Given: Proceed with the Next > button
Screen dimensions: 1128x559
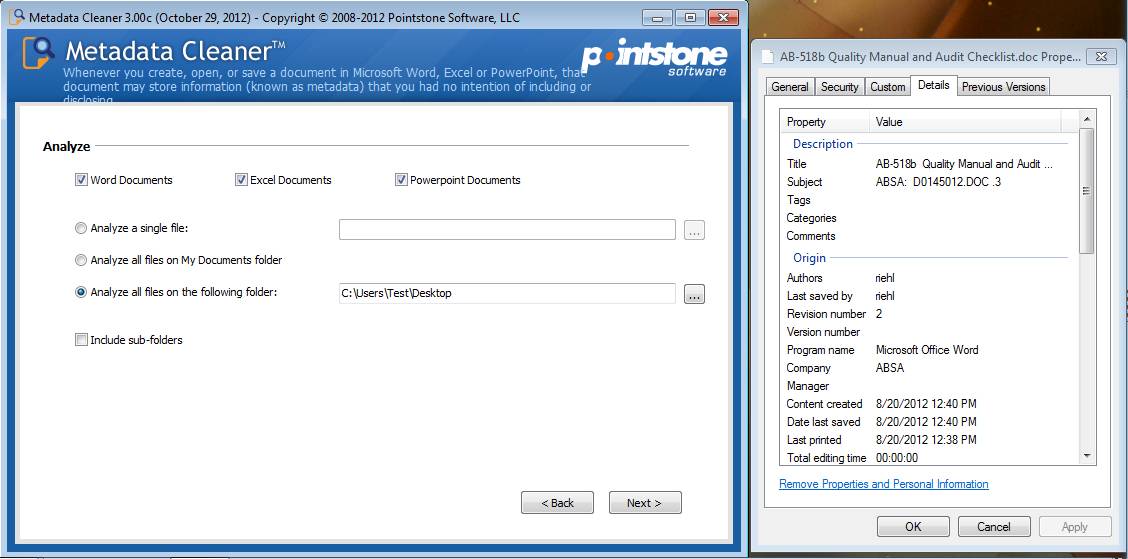Looking at the screenshot, I should coord(645,503).
